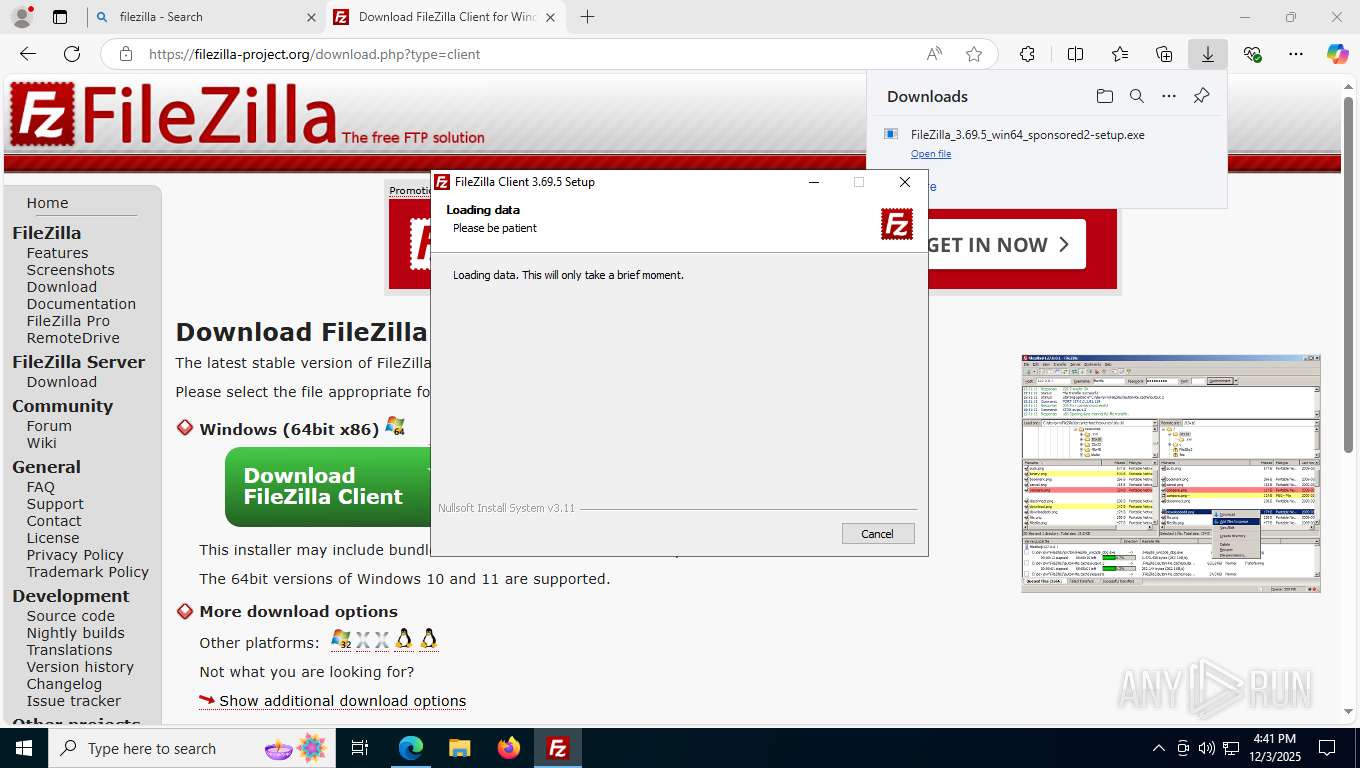Open the tab actions menu icon
Screen dimensions: 1360x768
coord(60,17)
